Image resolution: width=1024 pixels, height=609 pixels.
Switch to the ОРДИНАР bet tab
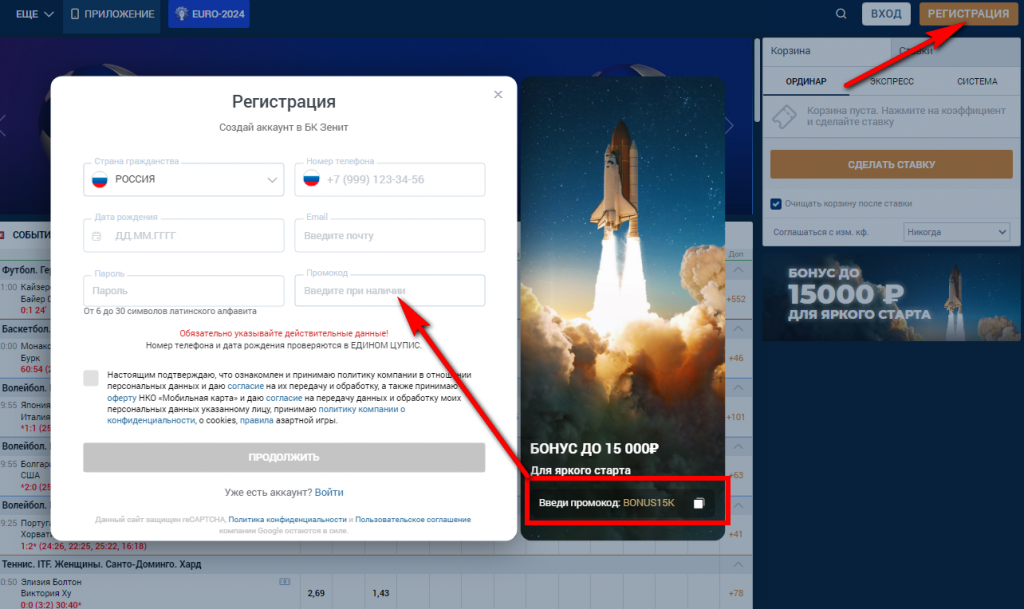(x=806, y=82)
